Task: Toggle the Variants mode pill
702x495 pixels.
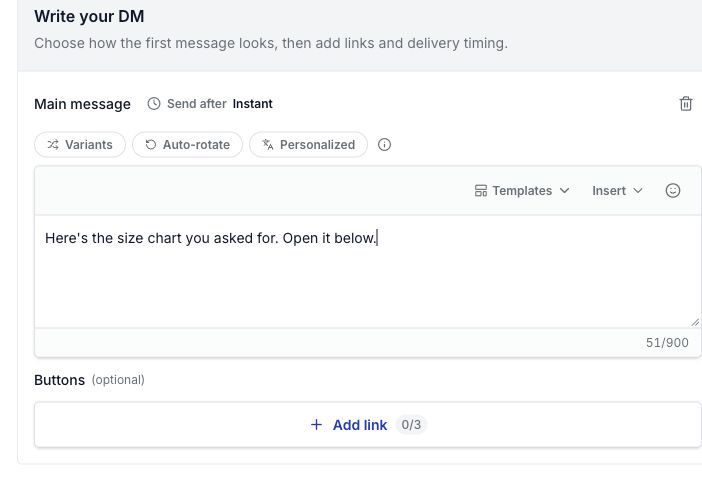Action: click(80, 145)
